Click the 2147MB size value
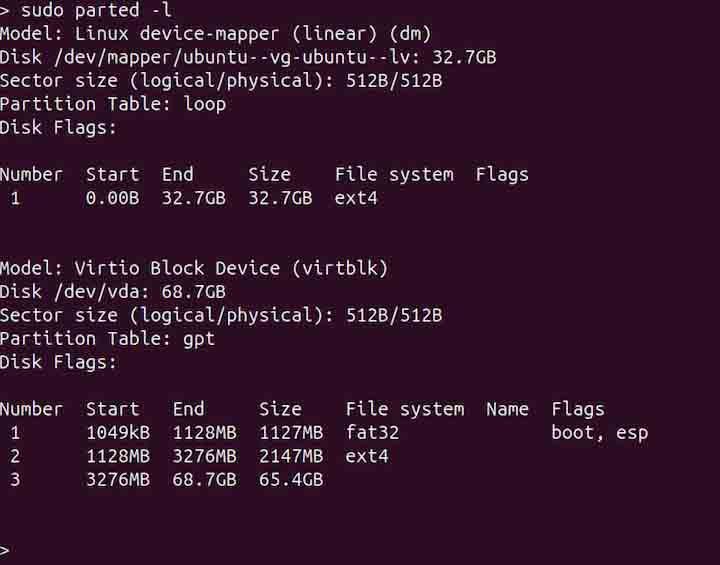720x565 pixels. (291, 456)
